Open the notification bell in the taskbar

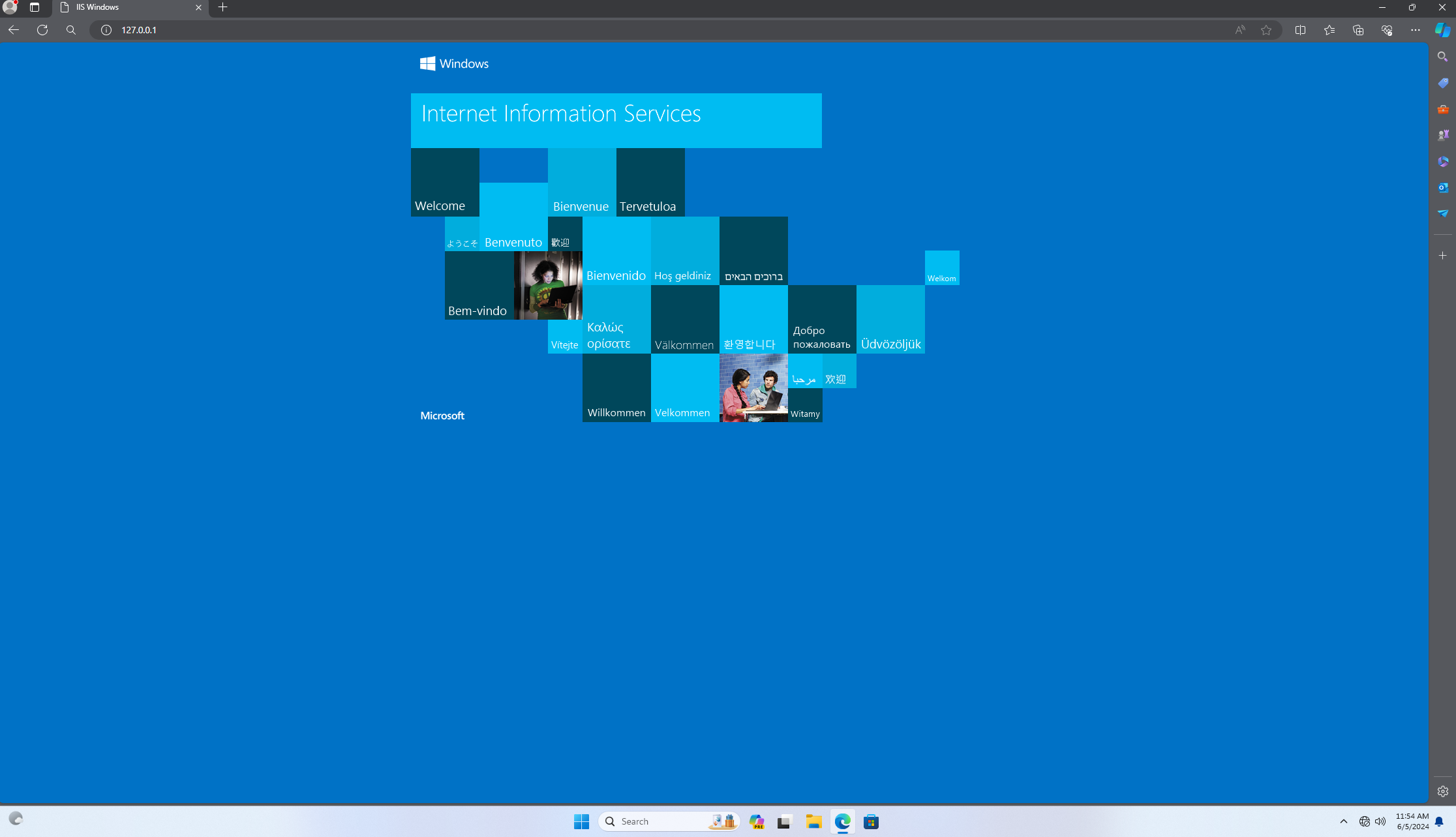pos(1439,821)
